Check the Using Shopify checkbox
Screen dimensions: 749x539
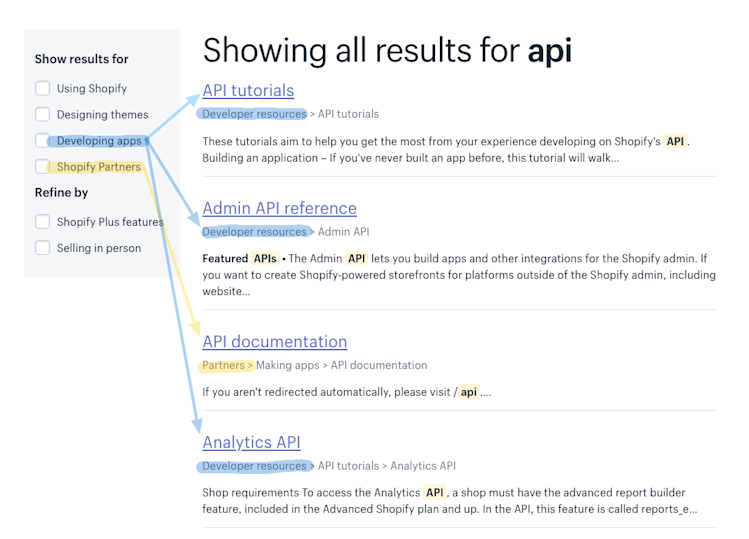[43, 88]
